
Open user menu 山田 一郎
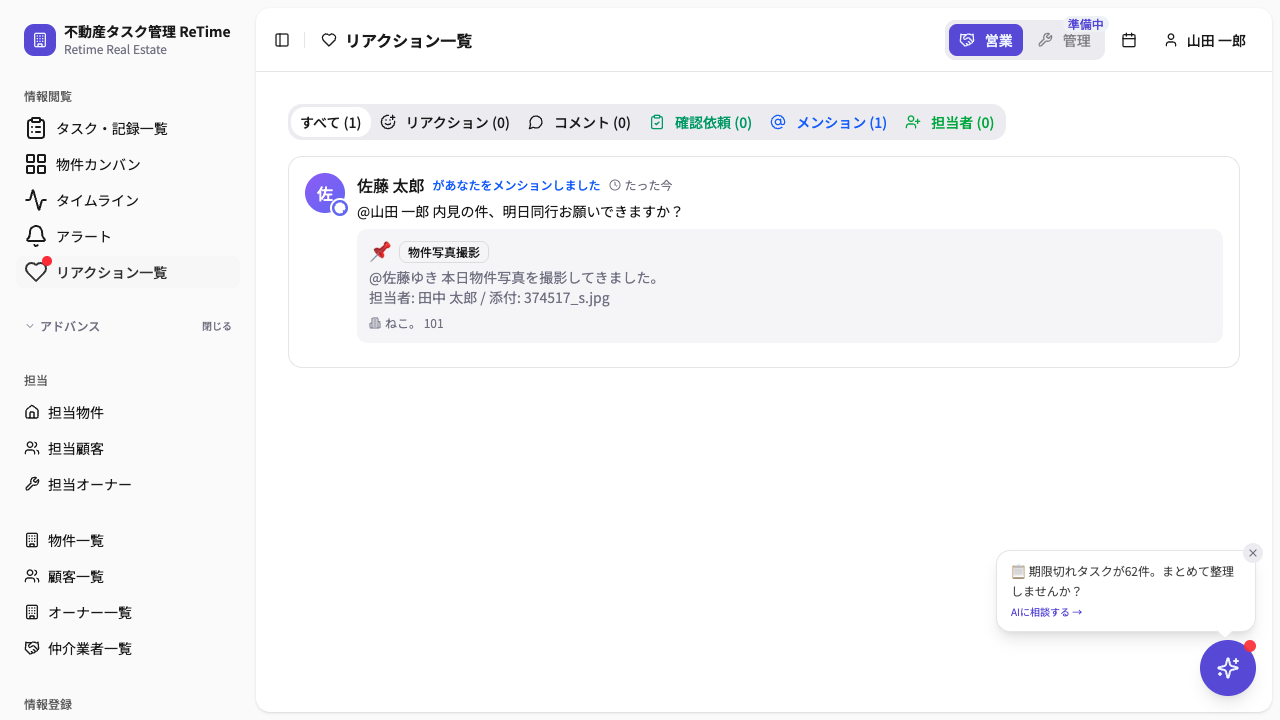coord(1205,40)
